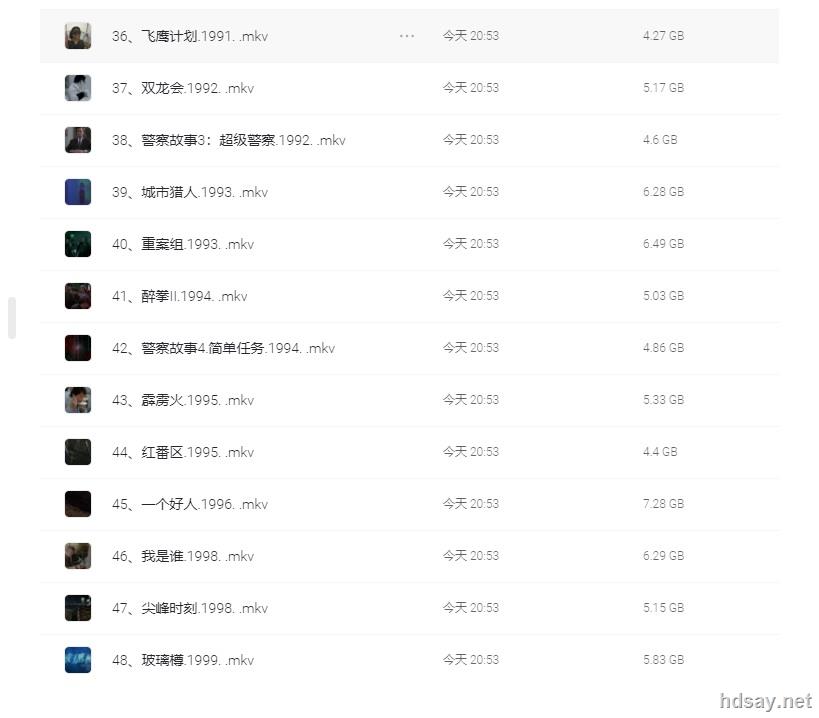Image resolution: width=819 pixels, height=718 pixels.
Task: Click thumbnail icon of 36、飞鹰计划.1991
Action: [x=78, y=36]
